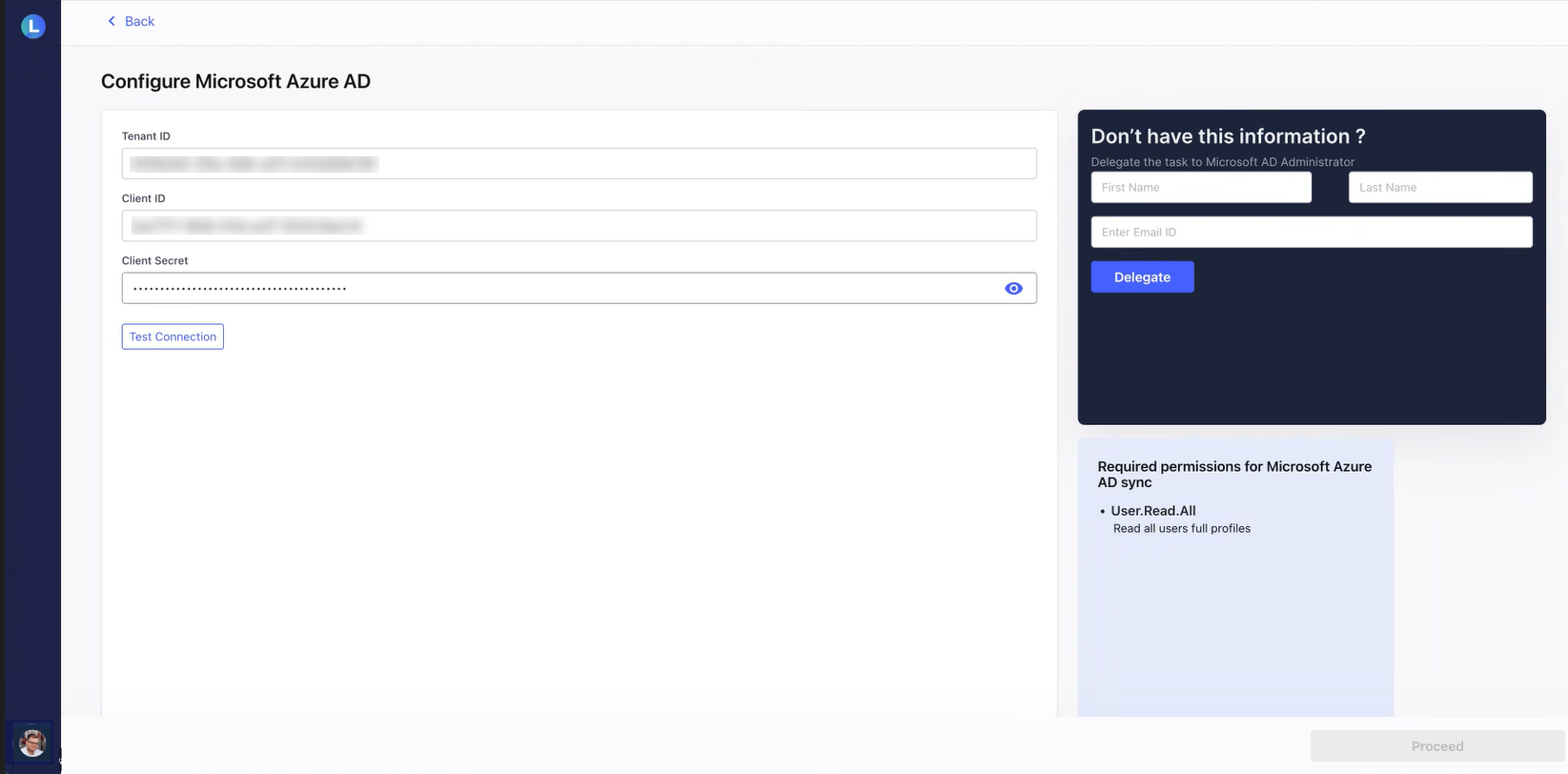
Task: Click the 'Client ID' label
Action: click(143, 198)
